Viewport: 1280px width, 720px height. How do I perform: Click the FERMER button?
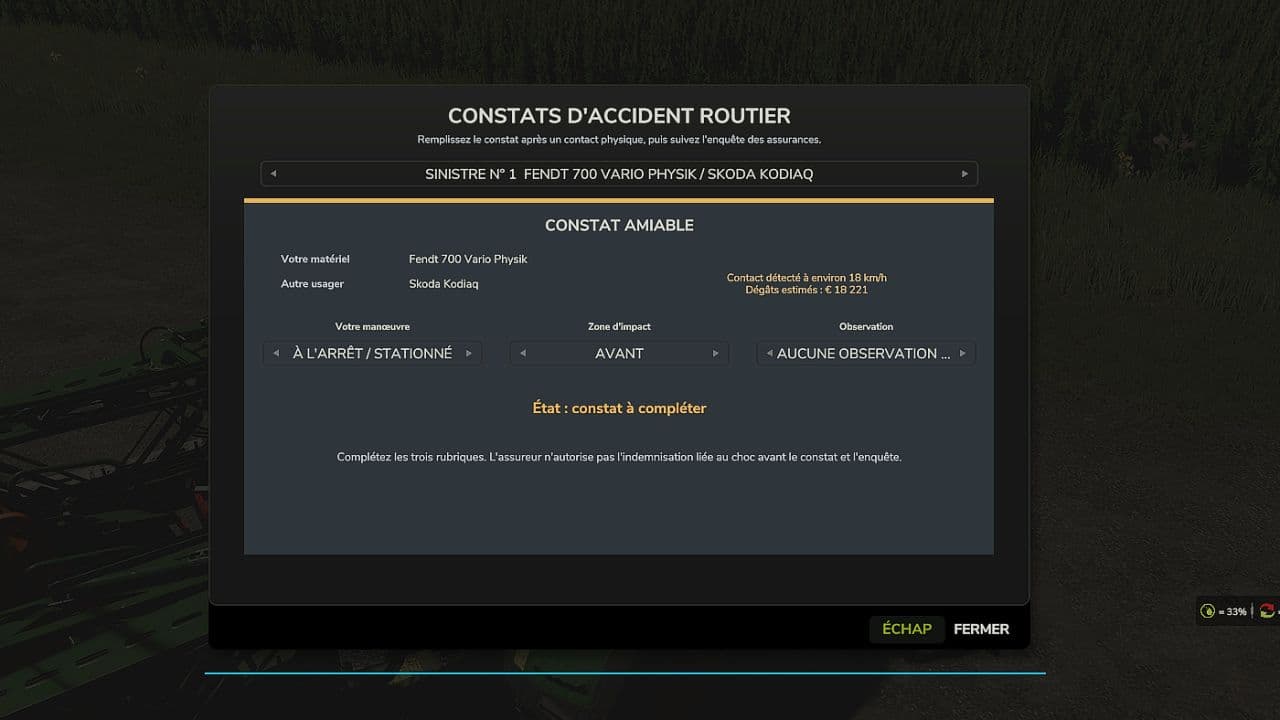coord(981,629)
